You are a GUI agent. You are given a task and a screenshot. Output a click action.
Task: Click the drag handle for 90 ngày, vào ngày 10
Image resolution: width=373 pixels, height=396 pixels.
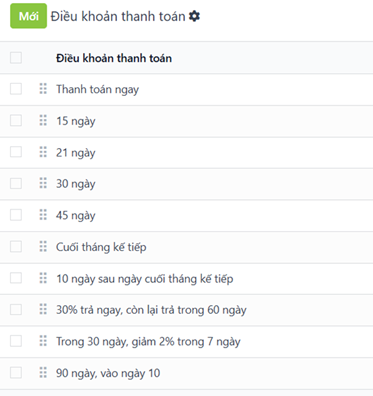pyautogui.click(x=43, y=373)
